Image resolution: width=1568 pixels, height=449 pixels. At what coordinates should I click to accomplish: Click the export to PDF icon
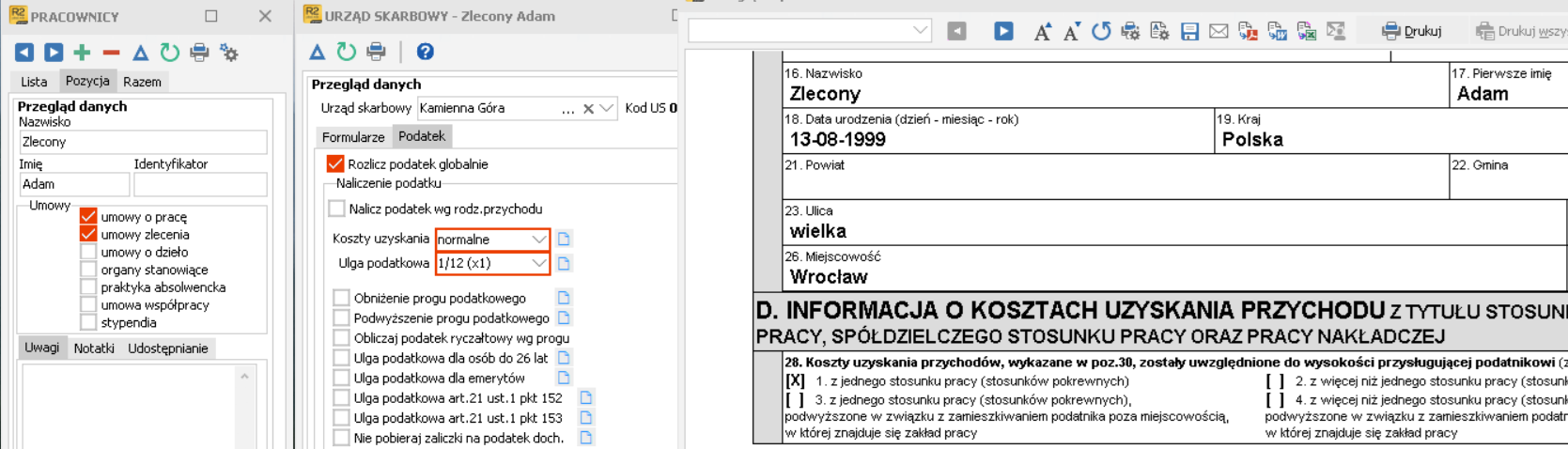click(x=1248, y=32)
